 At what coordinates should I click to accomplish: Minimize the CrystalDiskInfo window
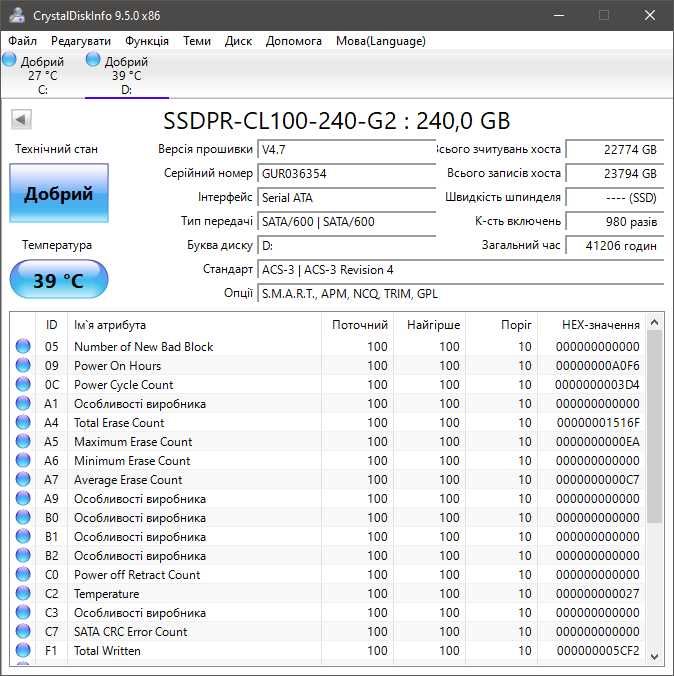pos(558,15)
